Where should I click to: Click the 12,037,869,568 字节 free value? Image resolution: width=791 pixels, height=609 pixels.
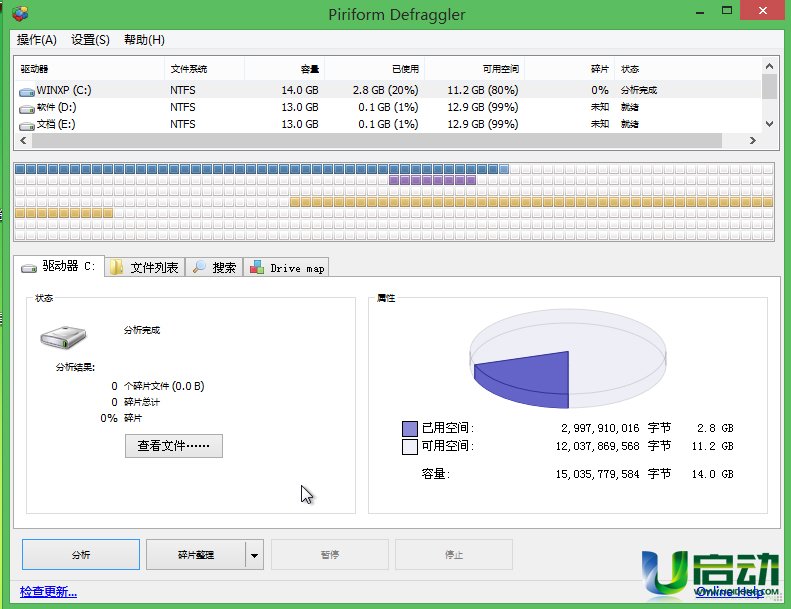613,446
